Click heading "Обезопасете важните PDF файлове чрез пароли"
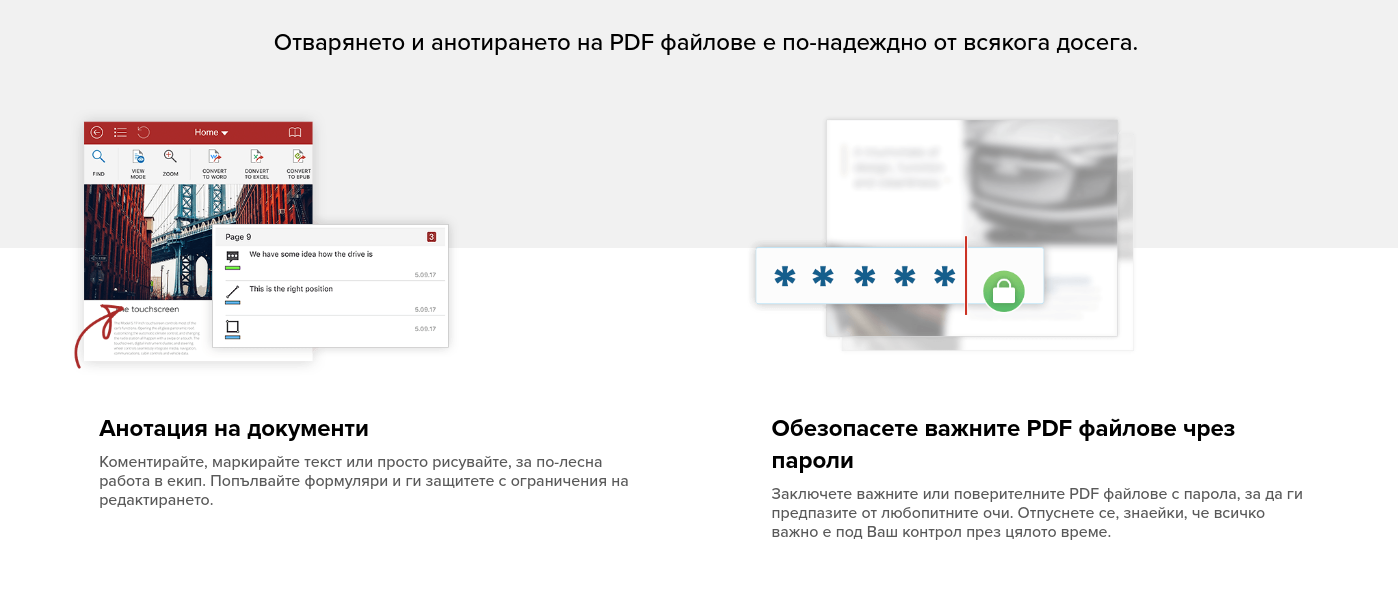The width and height of the screenshot is (1398, 608). tap(1003, 445)
